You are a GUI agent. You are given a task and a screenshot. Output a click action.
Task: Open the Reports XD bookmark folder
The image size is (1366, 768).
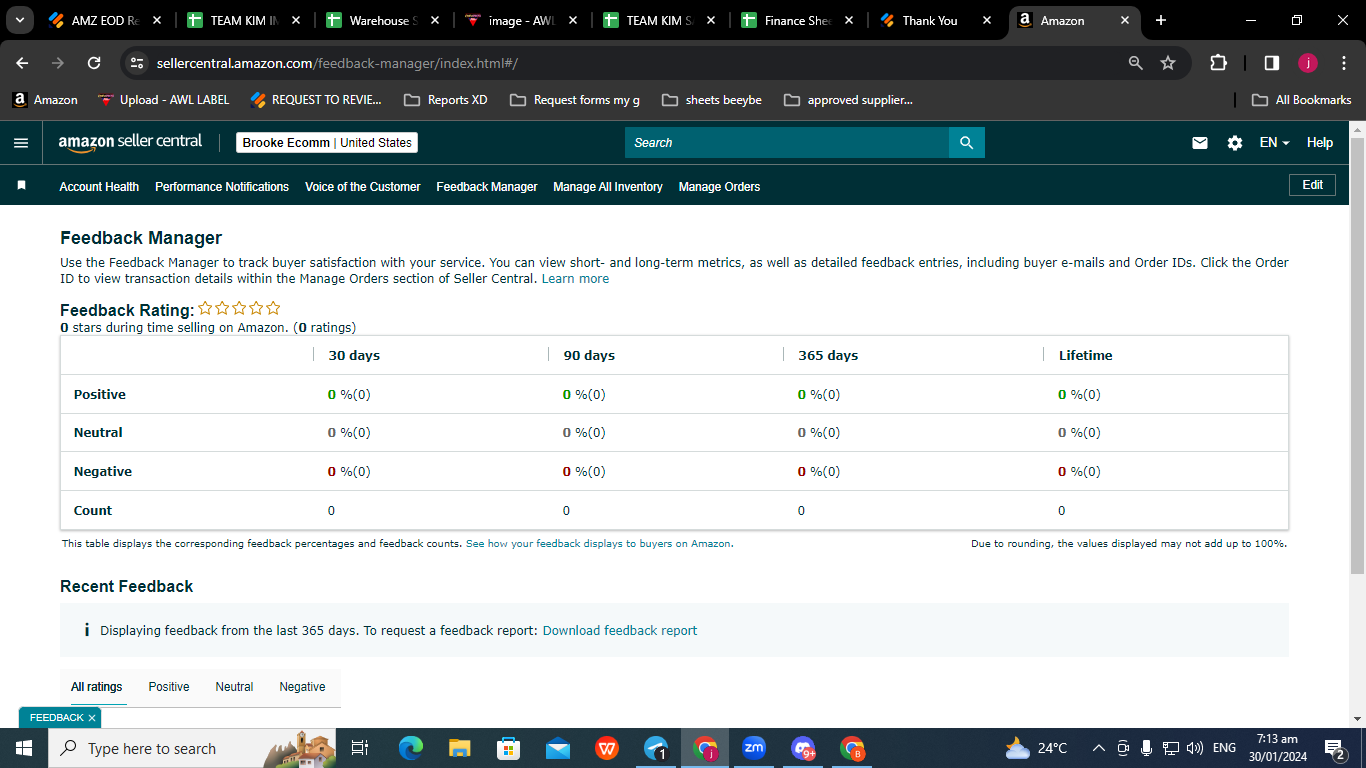coord(446,100)
